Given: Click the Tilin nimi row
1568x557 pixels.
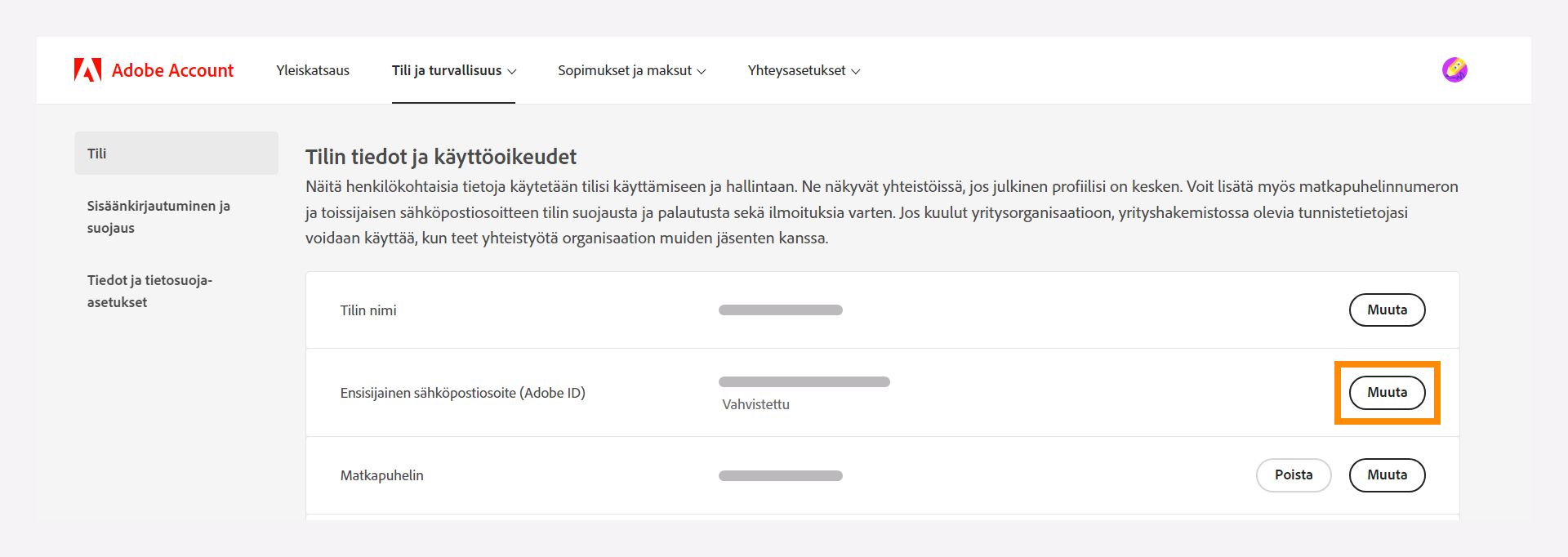Looking at the screenshot, I should coord(369,310).
